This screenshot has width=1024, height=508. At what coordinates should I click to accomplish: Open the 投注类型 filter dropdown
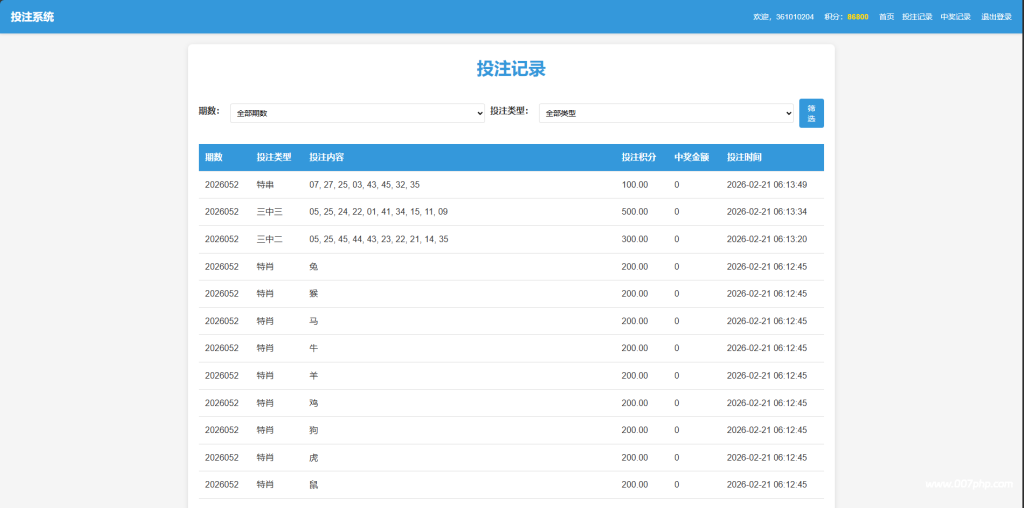point(666,113)
